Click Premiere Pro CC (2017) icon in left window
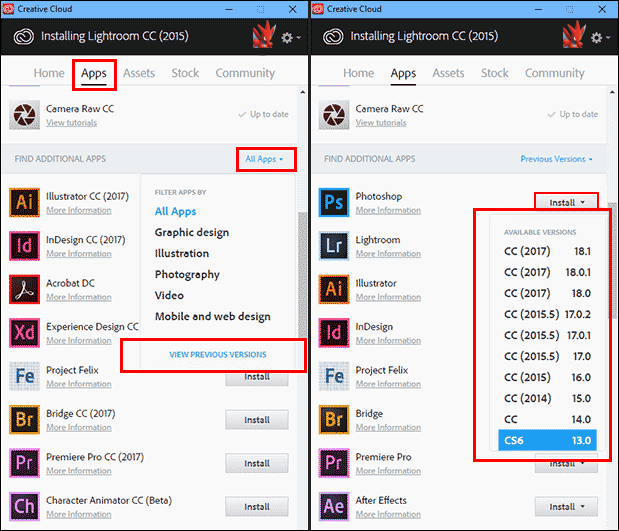619x531 pixels. [x=24, y=463]
